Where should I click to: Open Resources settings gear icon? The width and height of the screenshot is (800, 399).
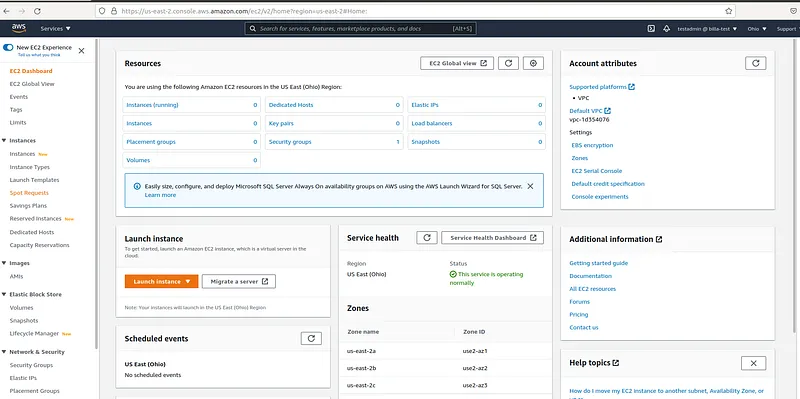(533, 63)
